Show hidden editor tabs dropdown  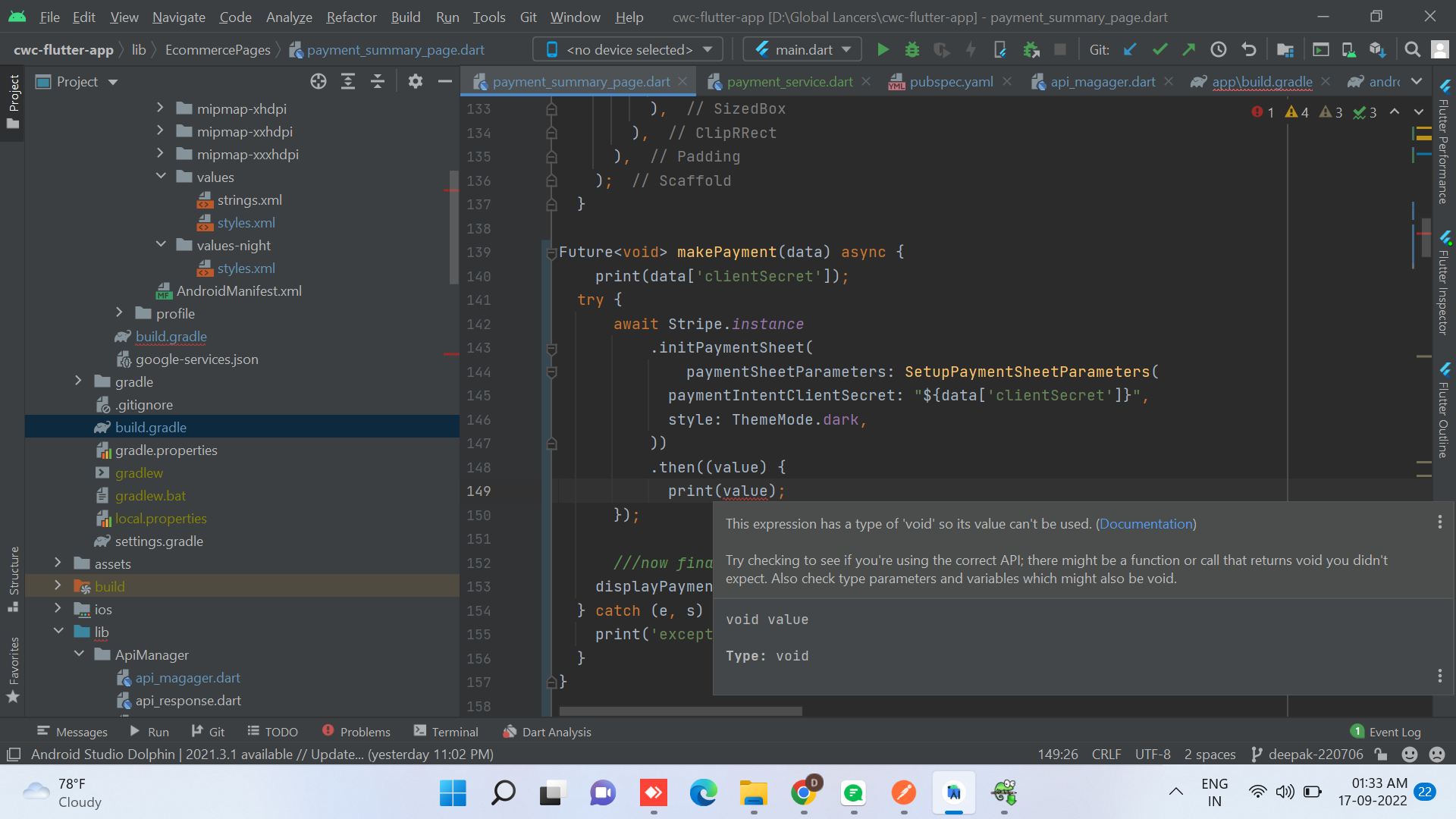(1417, 81)
